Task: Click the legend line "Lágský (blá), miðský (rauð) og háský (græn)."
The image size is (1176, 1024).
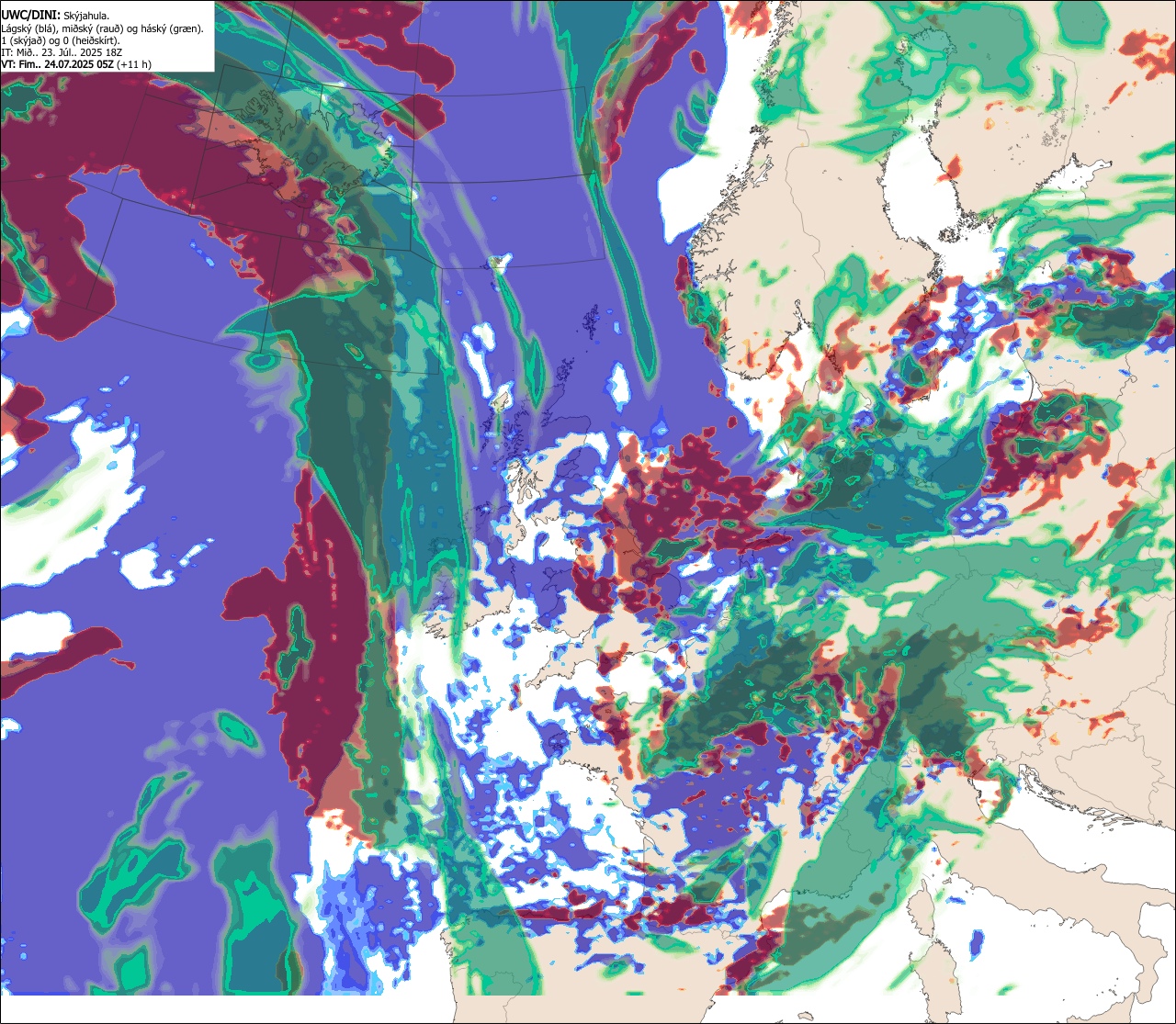Action: [x=103, y=28]
